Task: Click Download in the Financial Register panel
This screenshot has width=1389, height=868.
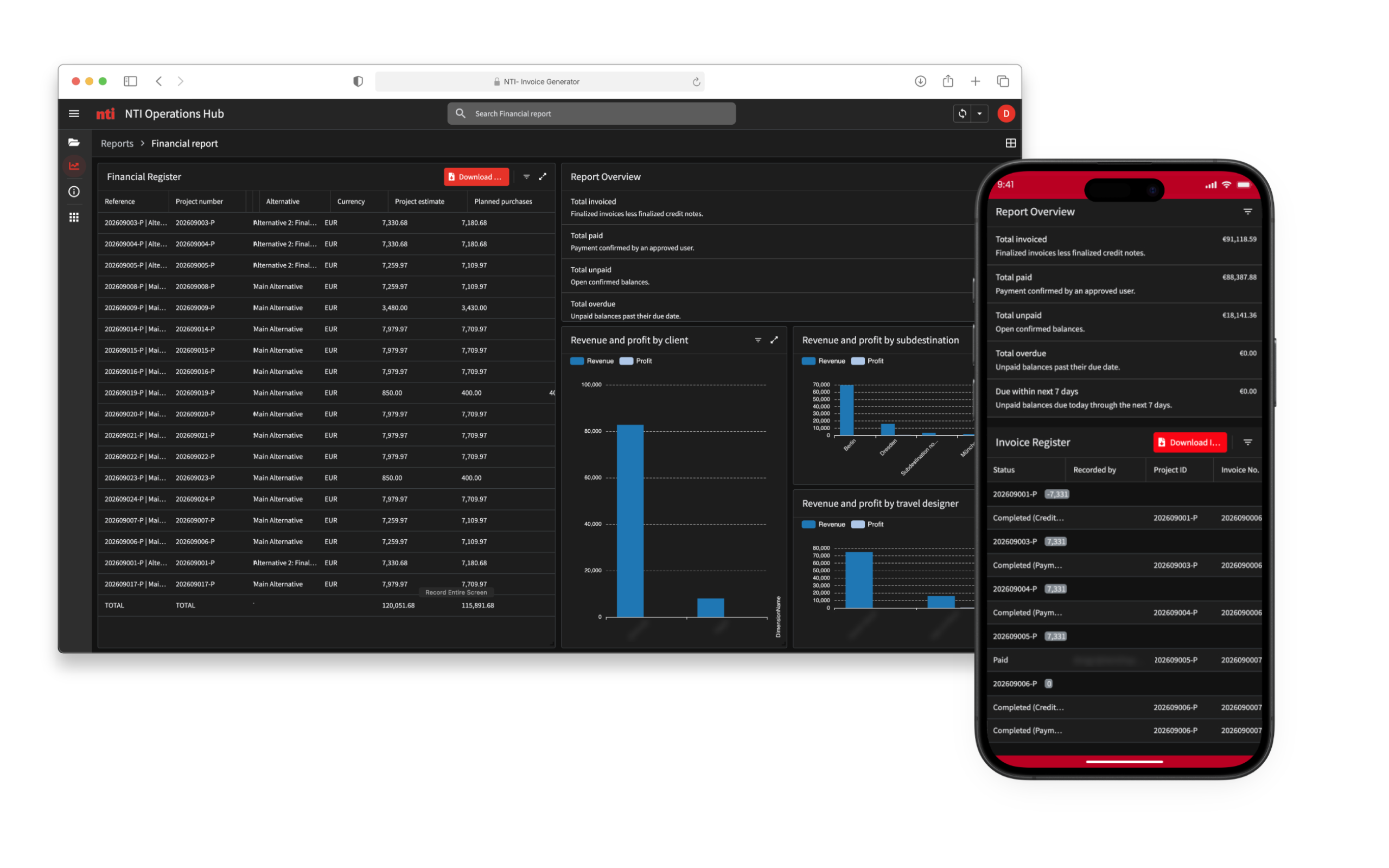Action: coord(476,177)
